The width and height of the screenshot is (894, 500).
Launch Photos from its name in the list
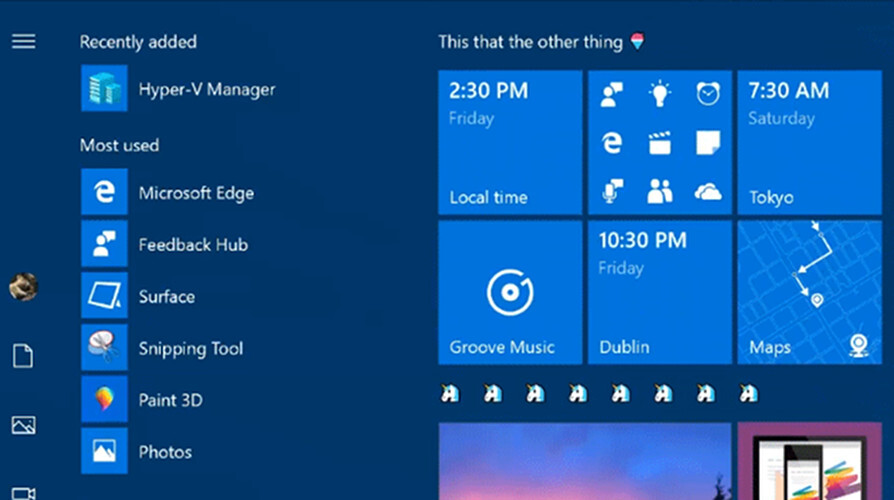click(165, 452)
